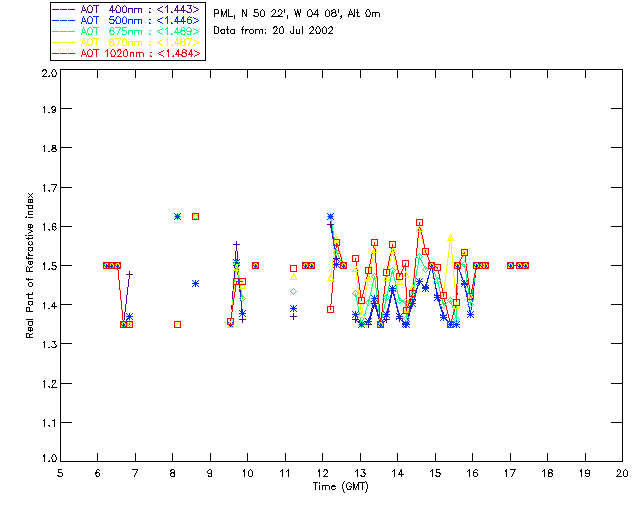Click the yellow triangle peak near 15.4 hours
The height and width of the screenshot is (512, 640).
click(x=450, y=238)
